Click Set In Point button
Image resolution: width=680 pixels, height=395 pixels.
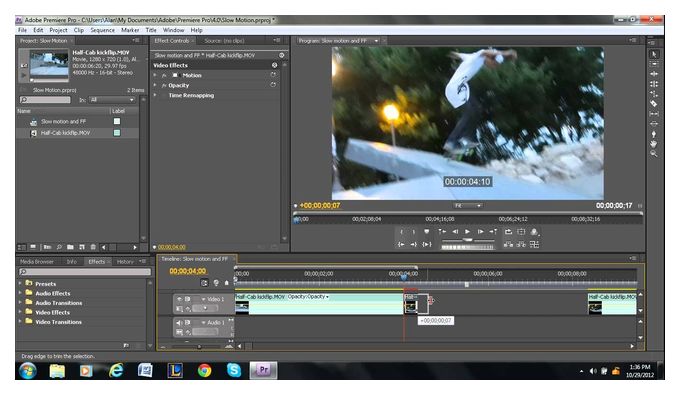(402, 232)
